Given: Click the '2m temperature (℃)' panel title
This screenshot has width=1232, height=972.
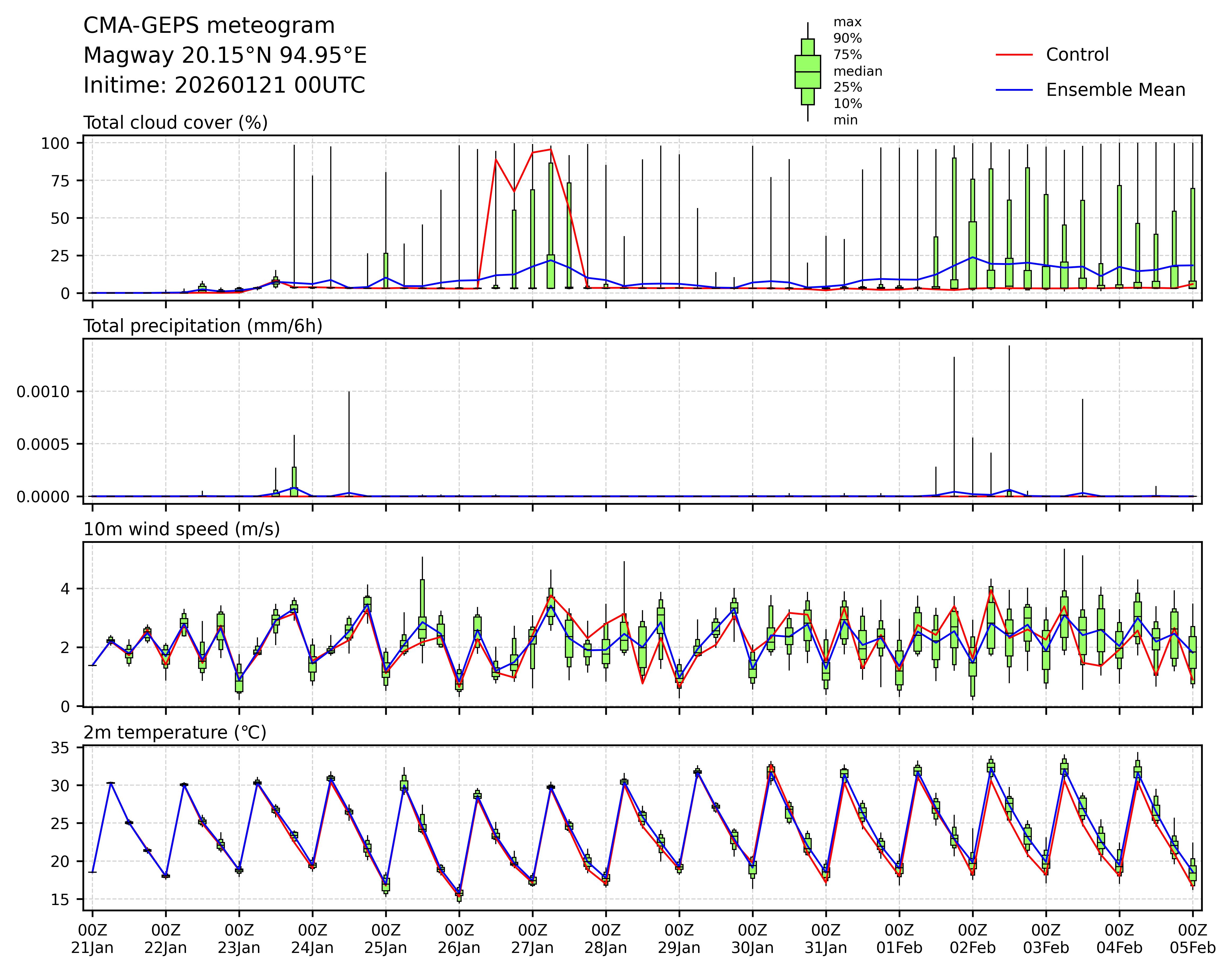Looking at the screenshot, I should (175, 732).
